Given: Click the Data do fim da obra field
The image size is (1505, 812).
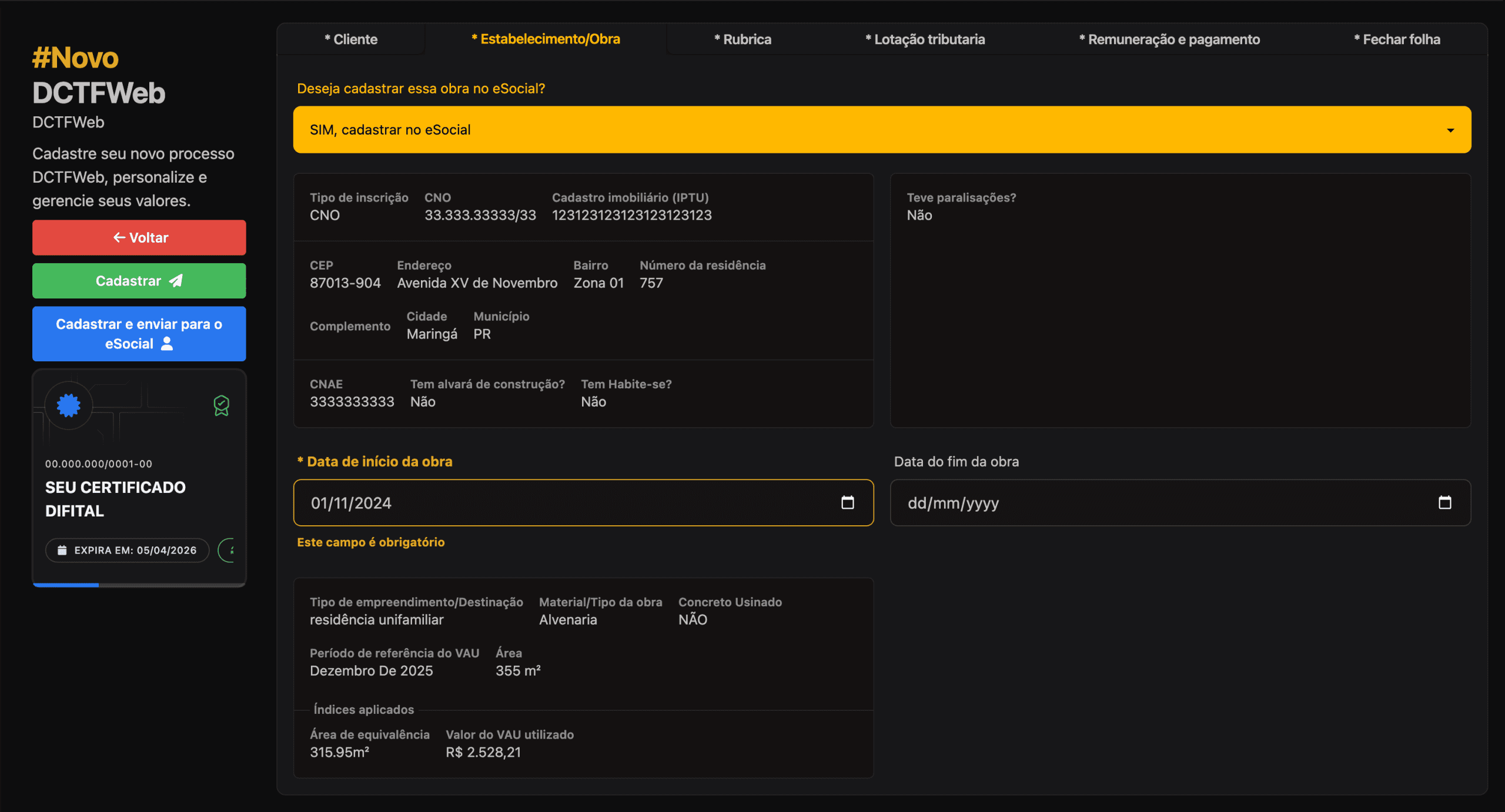Looking at the screenshot, I should (x=1146, y=503).
